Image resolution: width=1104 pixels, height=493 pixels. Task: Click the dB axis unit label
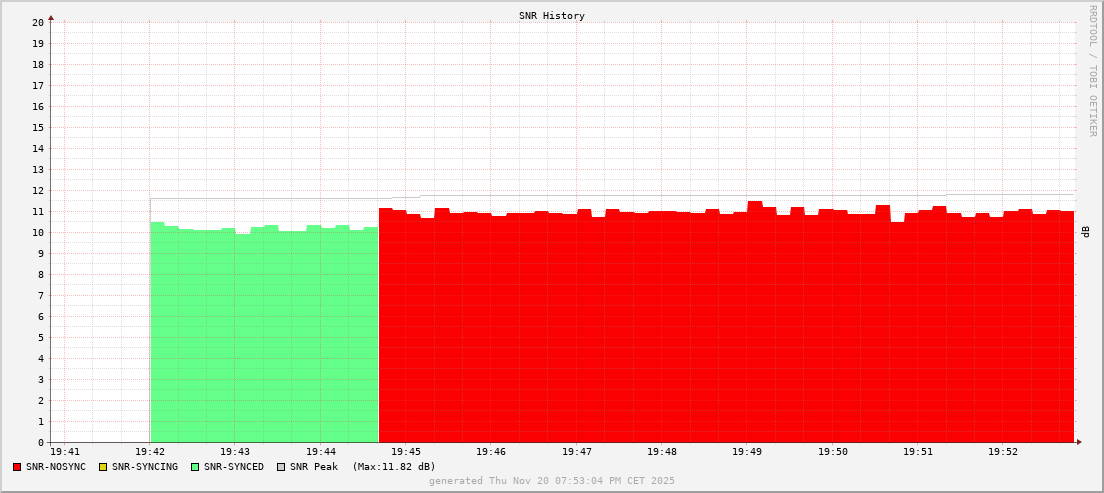1086,232
